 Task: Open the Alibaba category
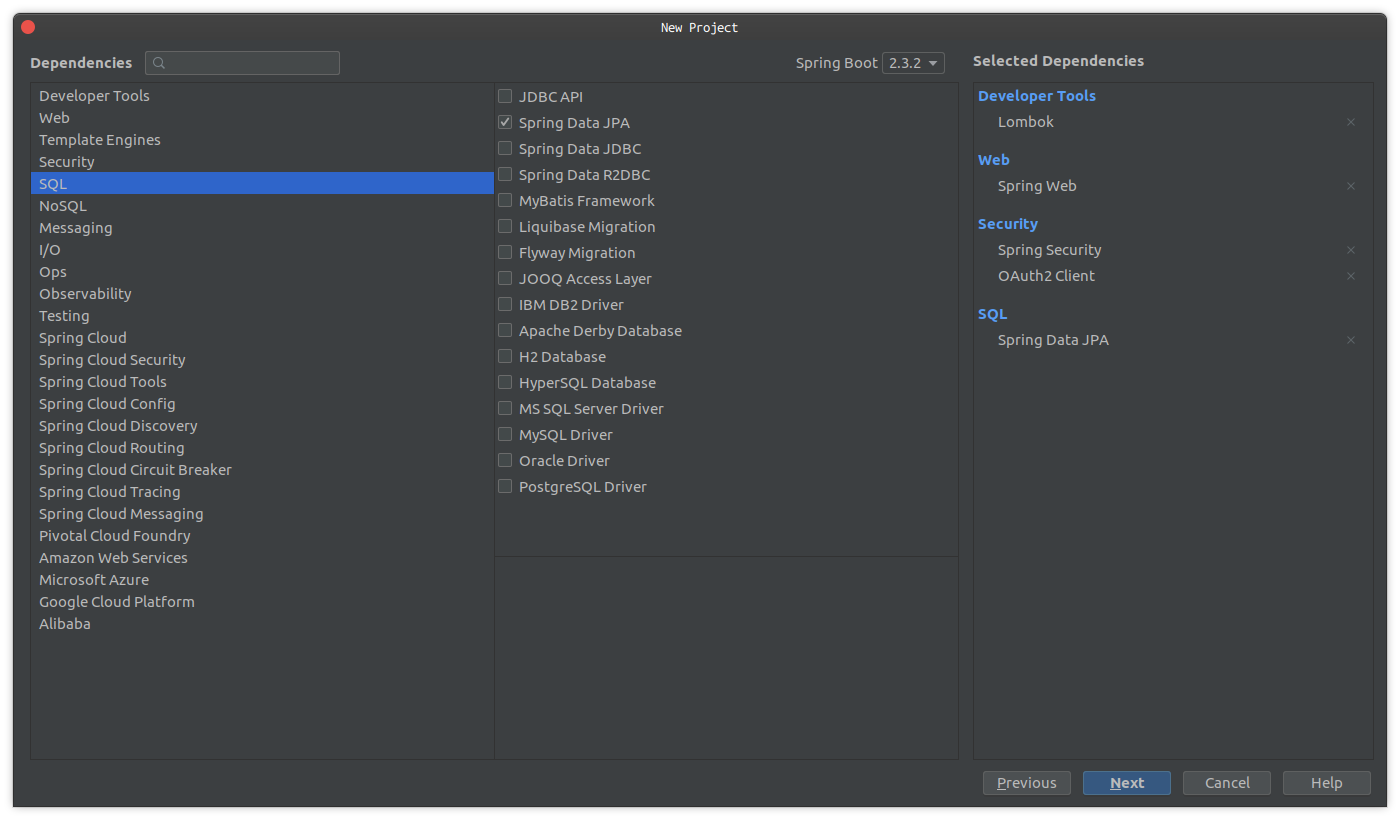pyautogui.click(x=262, y=624)
